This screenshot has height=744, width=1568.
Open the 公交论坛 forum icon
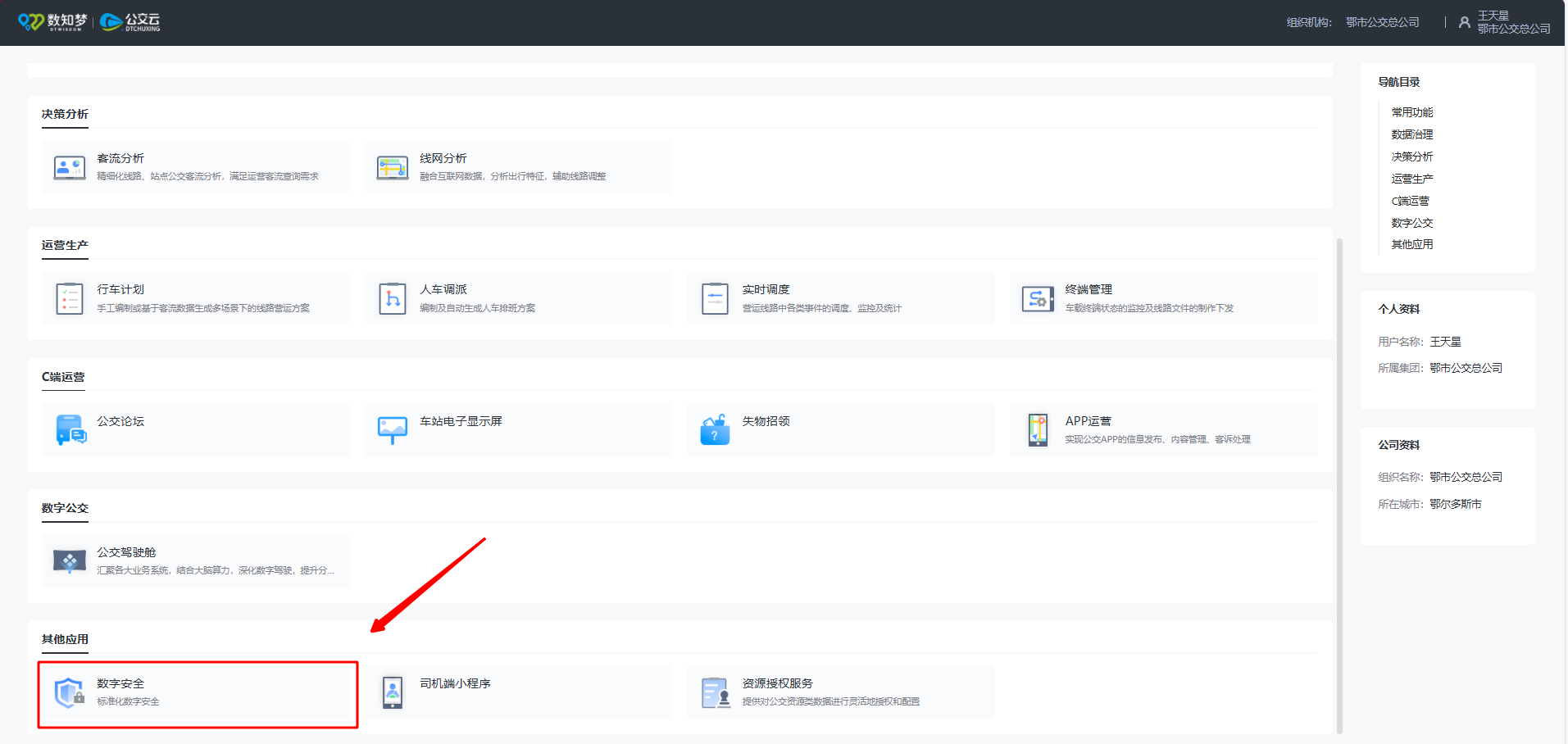coord(70,429)
